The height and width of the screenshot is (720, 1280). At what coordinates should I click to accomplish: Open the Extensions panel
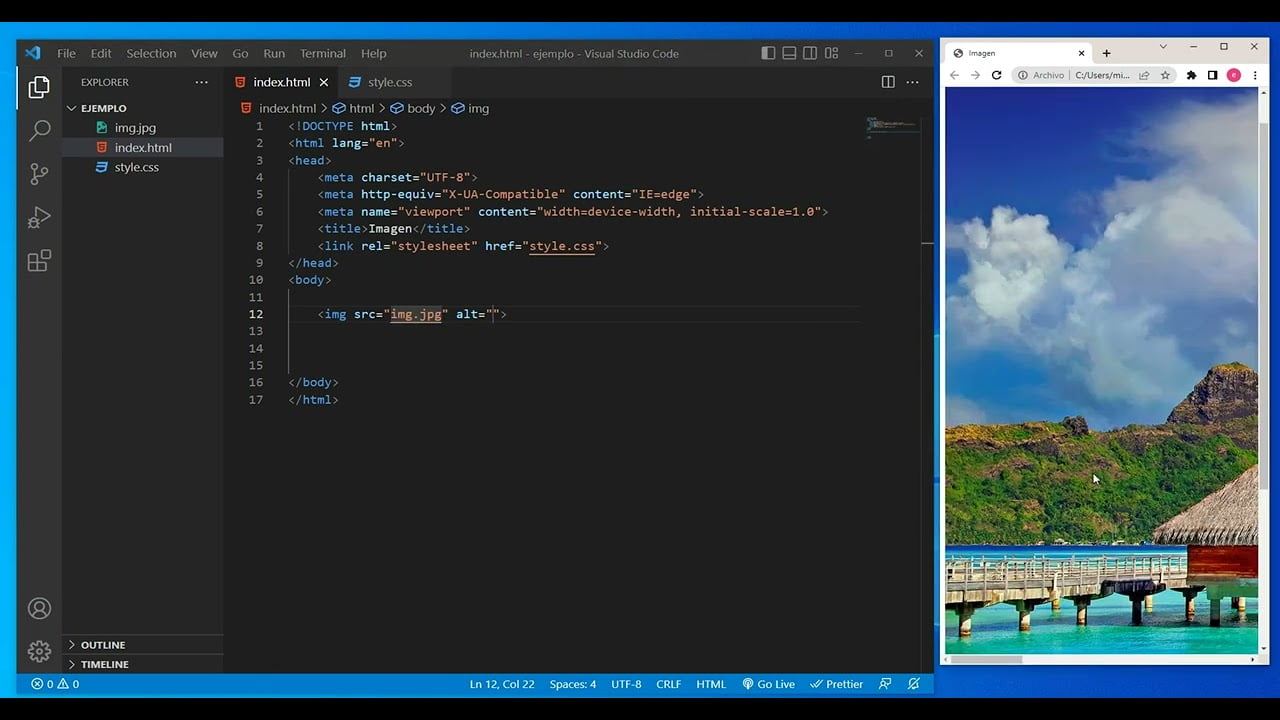39,261
